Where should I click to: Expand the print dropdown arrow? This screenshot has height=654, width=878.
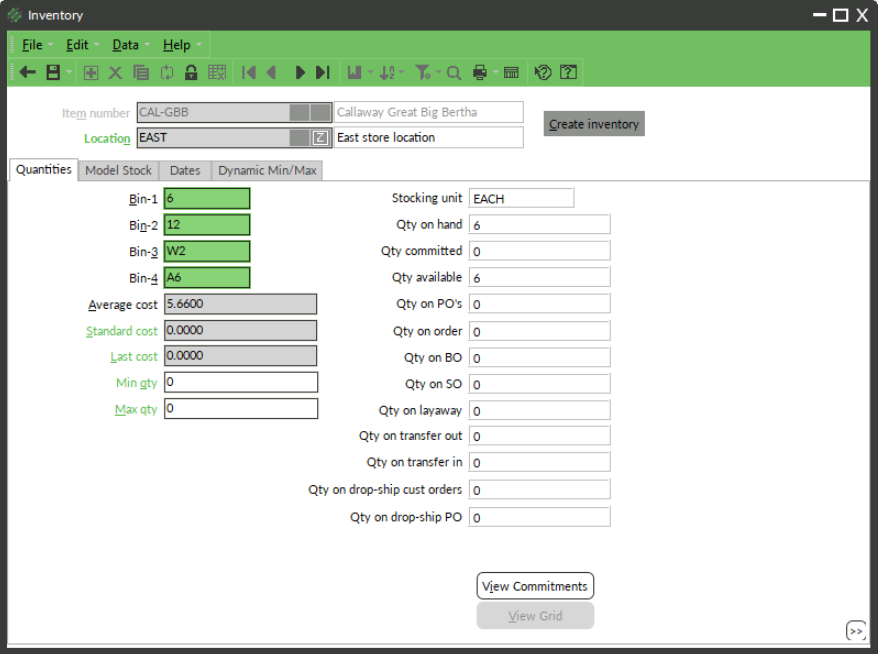tap(496, 72)
